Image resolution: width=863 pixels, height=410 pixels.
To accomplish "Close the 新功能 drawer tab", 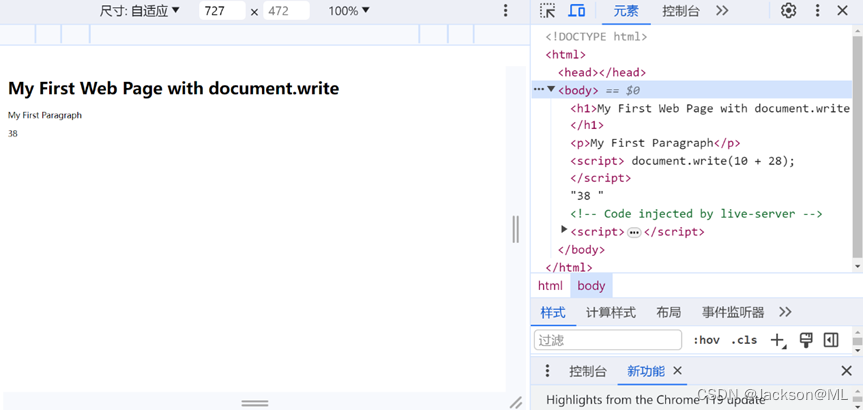I will (677, 371).
